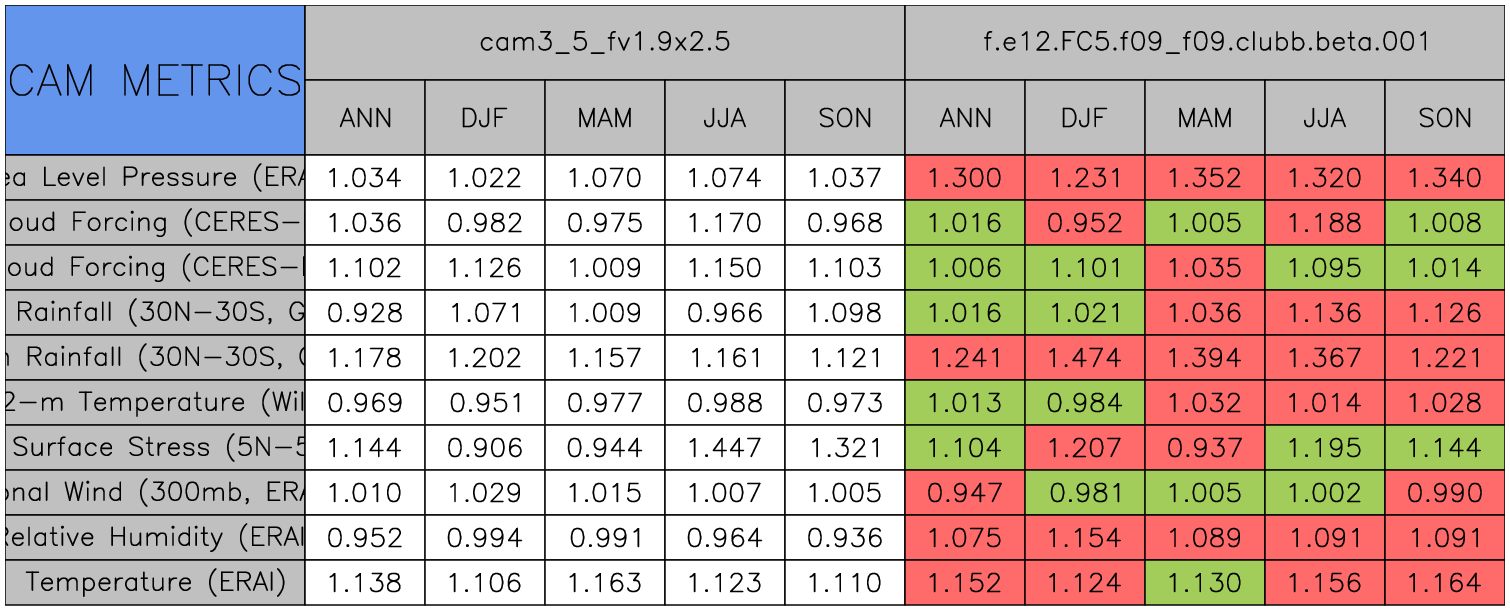Click the red cell showing 1.474

1084,358
